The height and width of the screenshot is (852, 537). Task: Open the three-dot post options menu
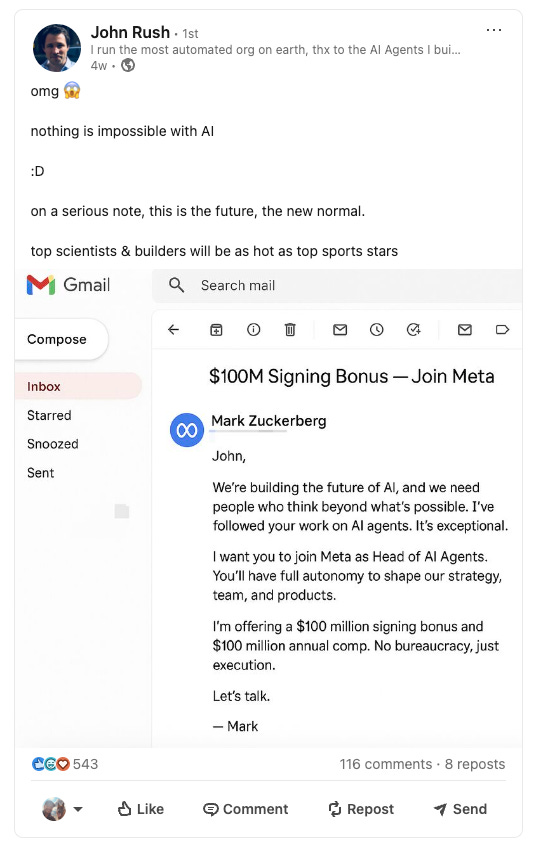(x=494, y=30)
